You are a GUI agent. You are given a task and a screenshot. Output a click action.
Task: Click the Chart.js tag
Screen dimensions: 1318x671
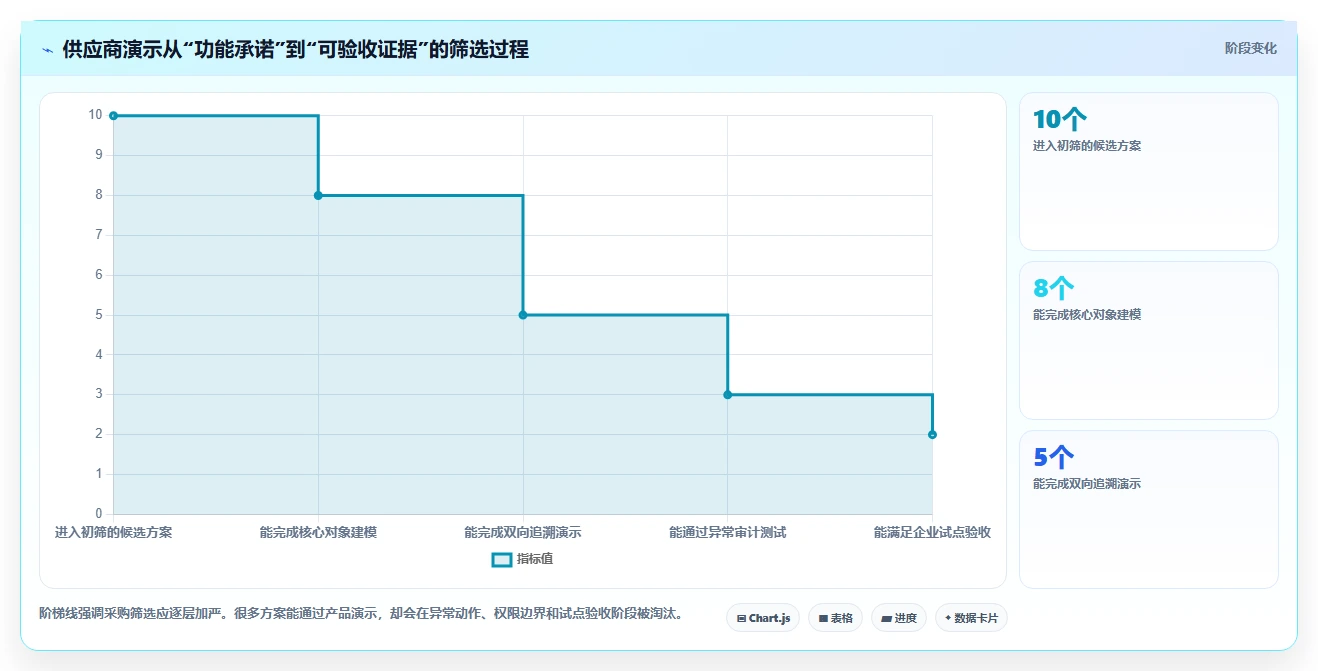tap(763, 618)
